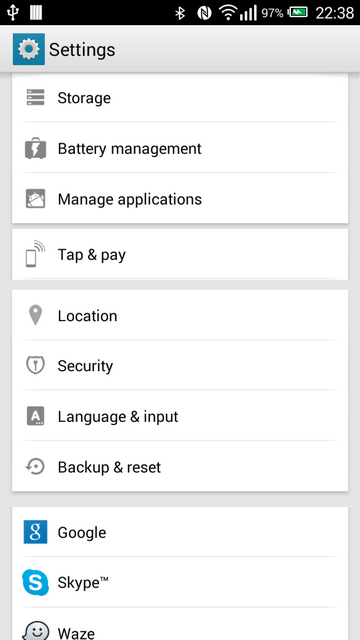This screenshot has height=640, width=360.
Task: Open the Storage settings entry
Action: [180, 98]
